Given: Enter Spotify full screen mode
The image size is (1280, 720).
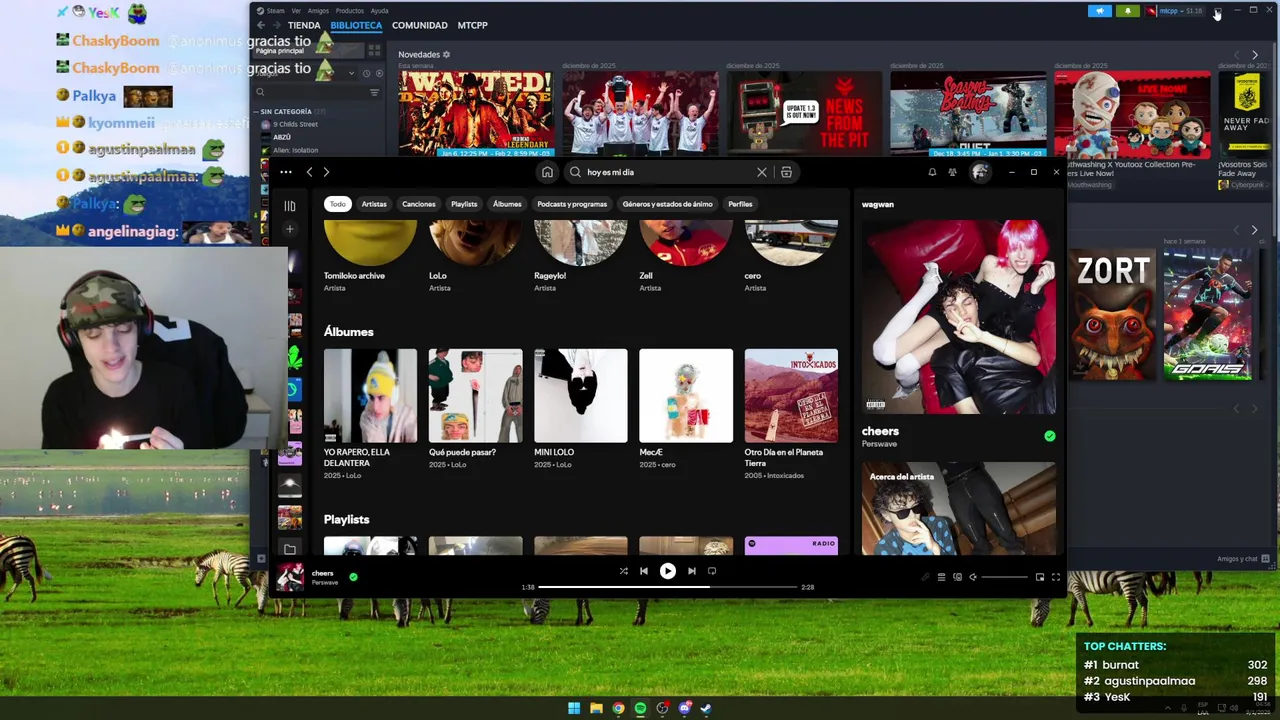Looking at the screenshot, I should tap(1055, 577).
